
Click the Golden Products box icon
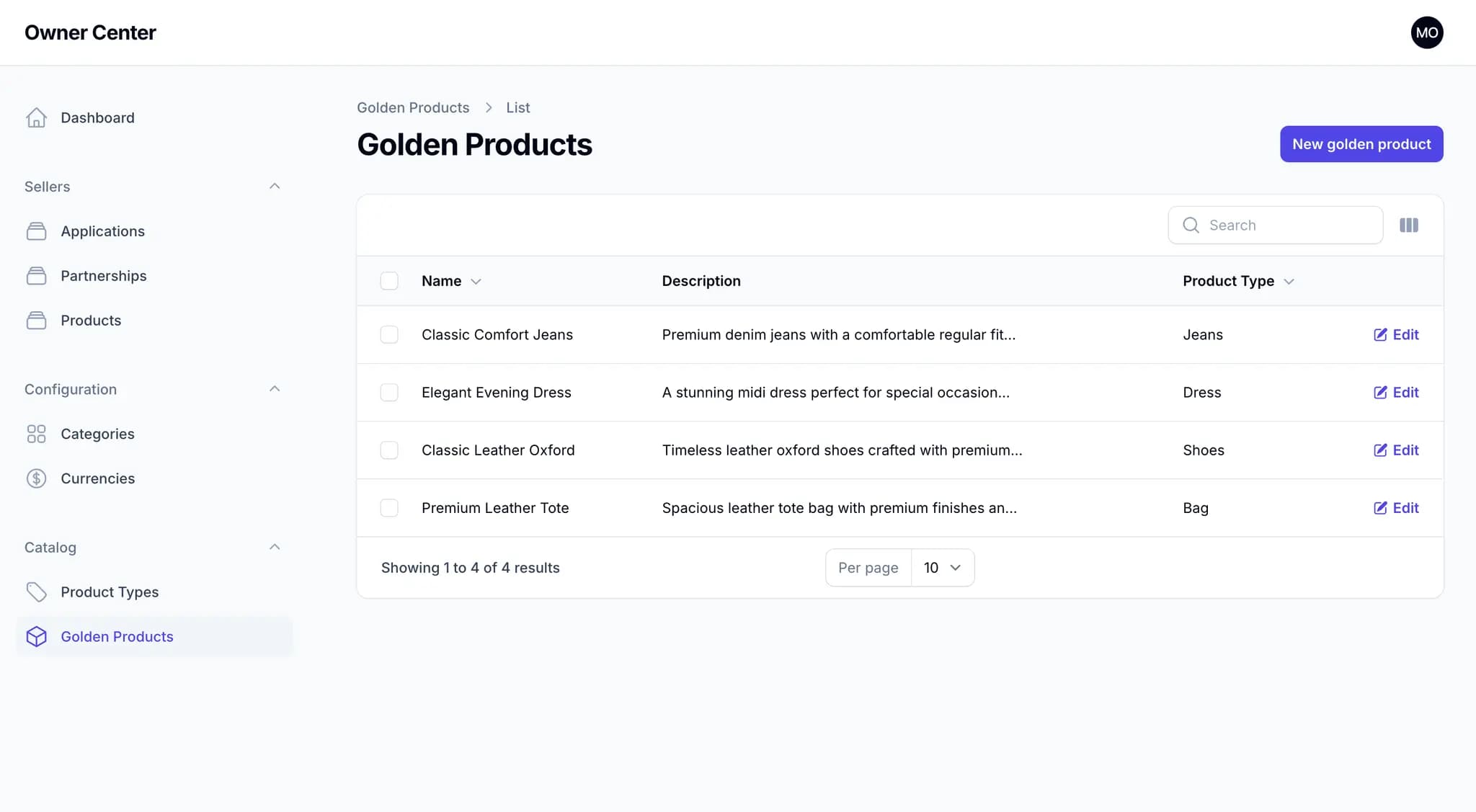point(37,636)
